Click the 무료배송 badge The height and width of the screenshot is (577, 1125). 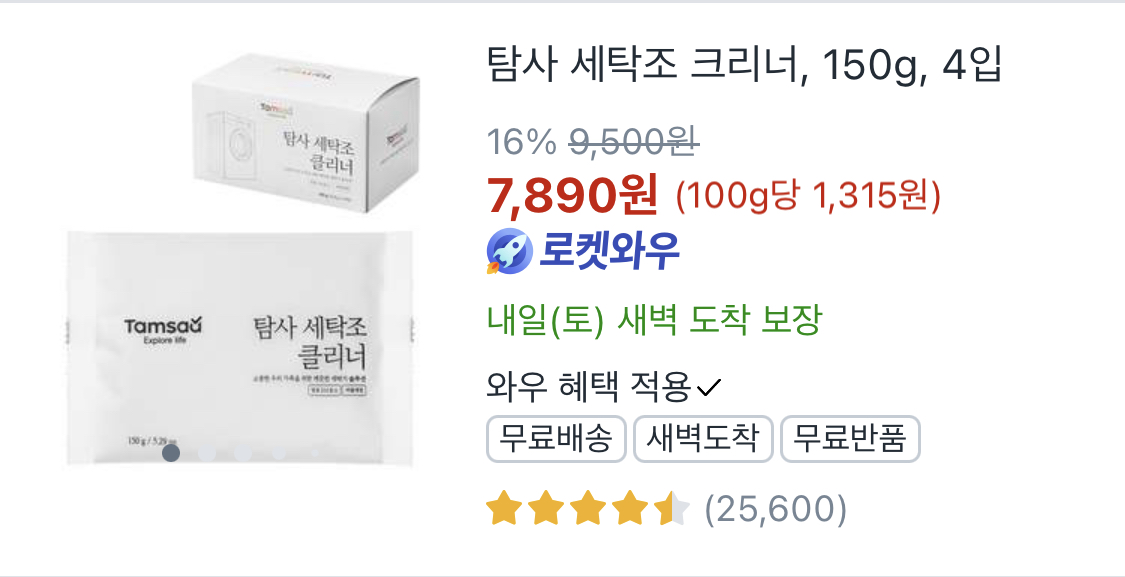coord(556,438)
